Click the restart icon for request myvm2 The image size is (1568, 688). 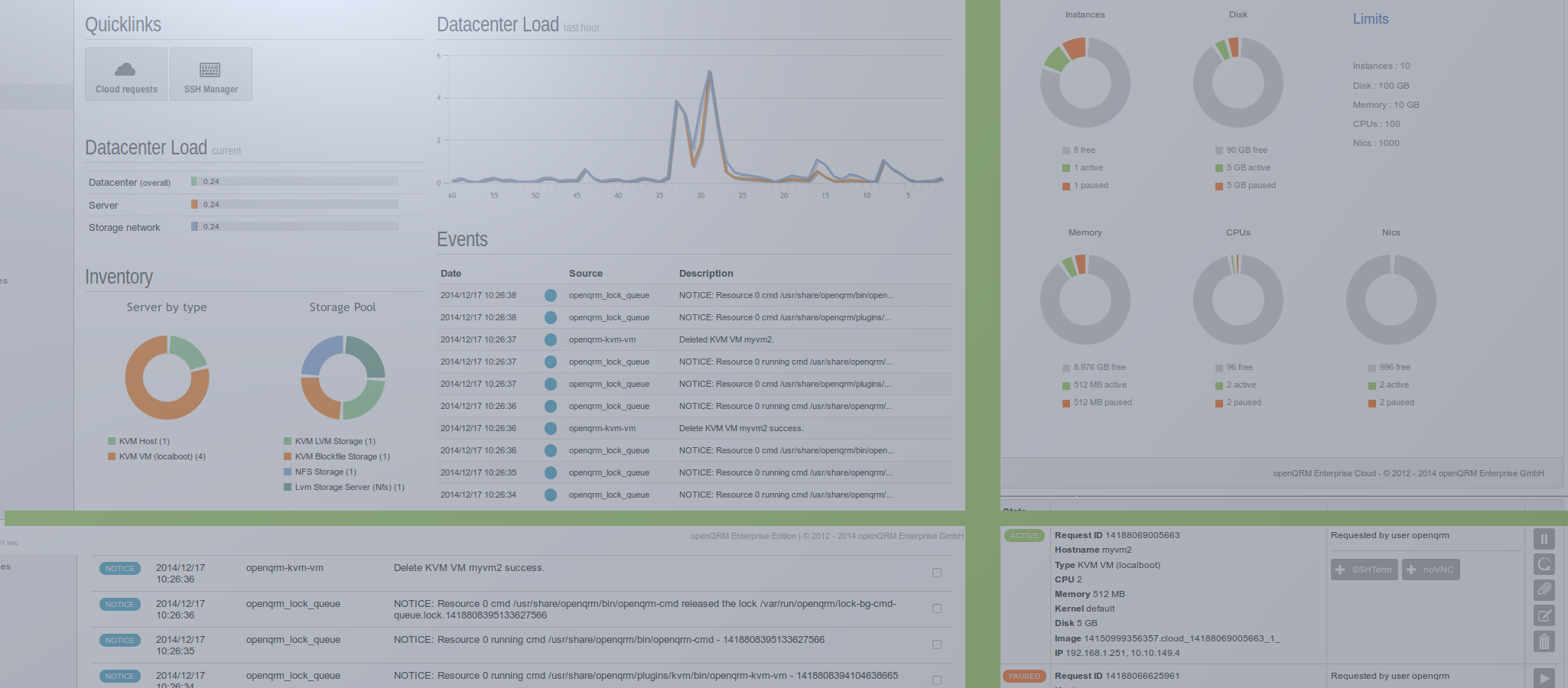click(1544, 564)
